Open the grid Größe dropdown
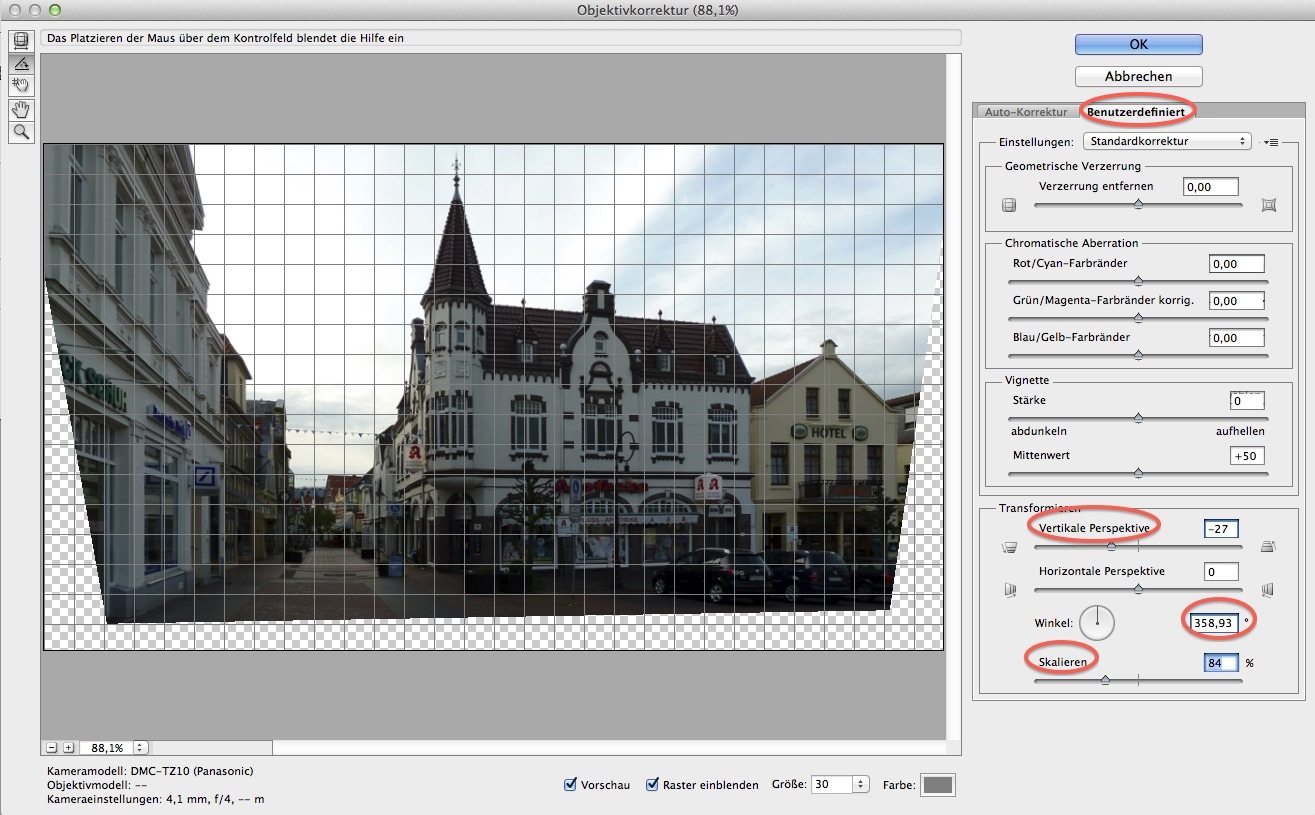Screen dimensions: 1315x815 tap(861, 785)
